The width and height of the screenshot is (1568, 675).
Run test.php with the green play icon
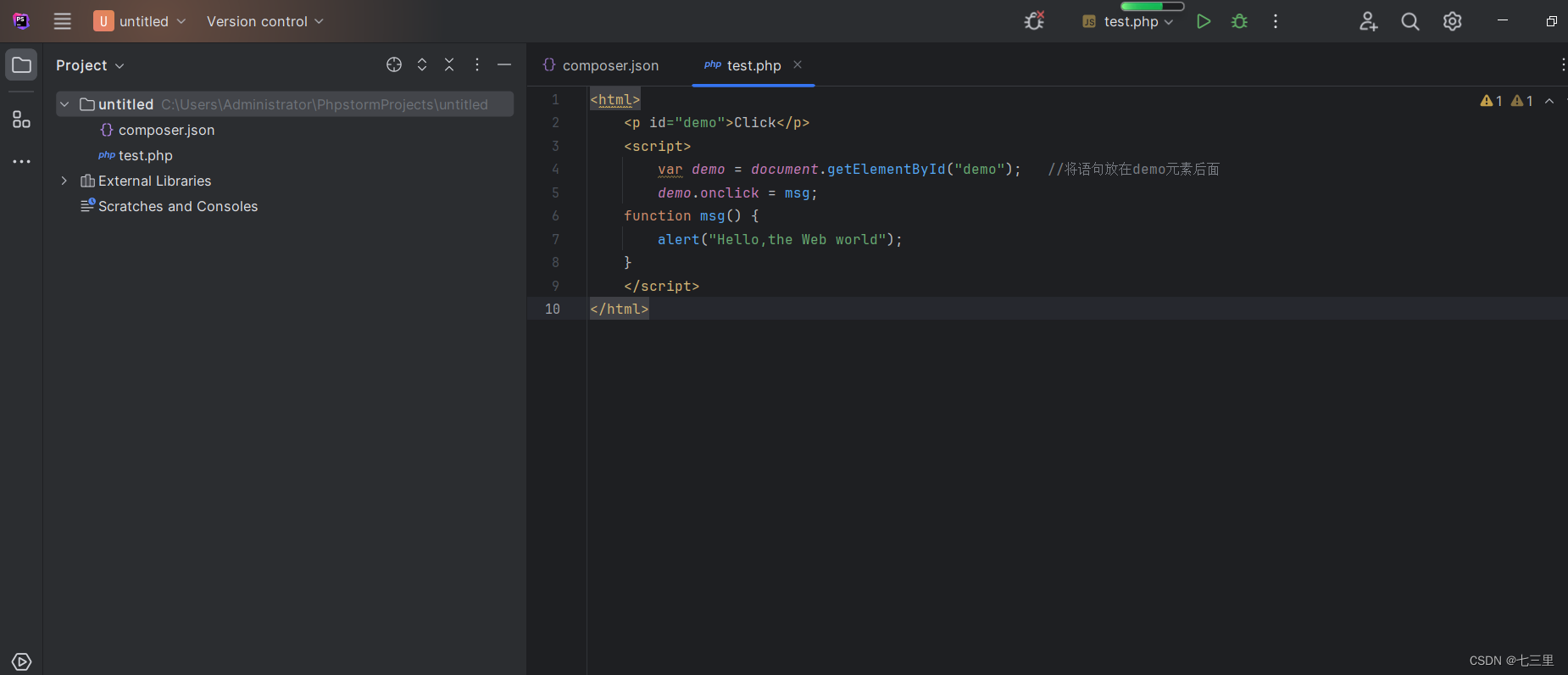coord(1203,21)
